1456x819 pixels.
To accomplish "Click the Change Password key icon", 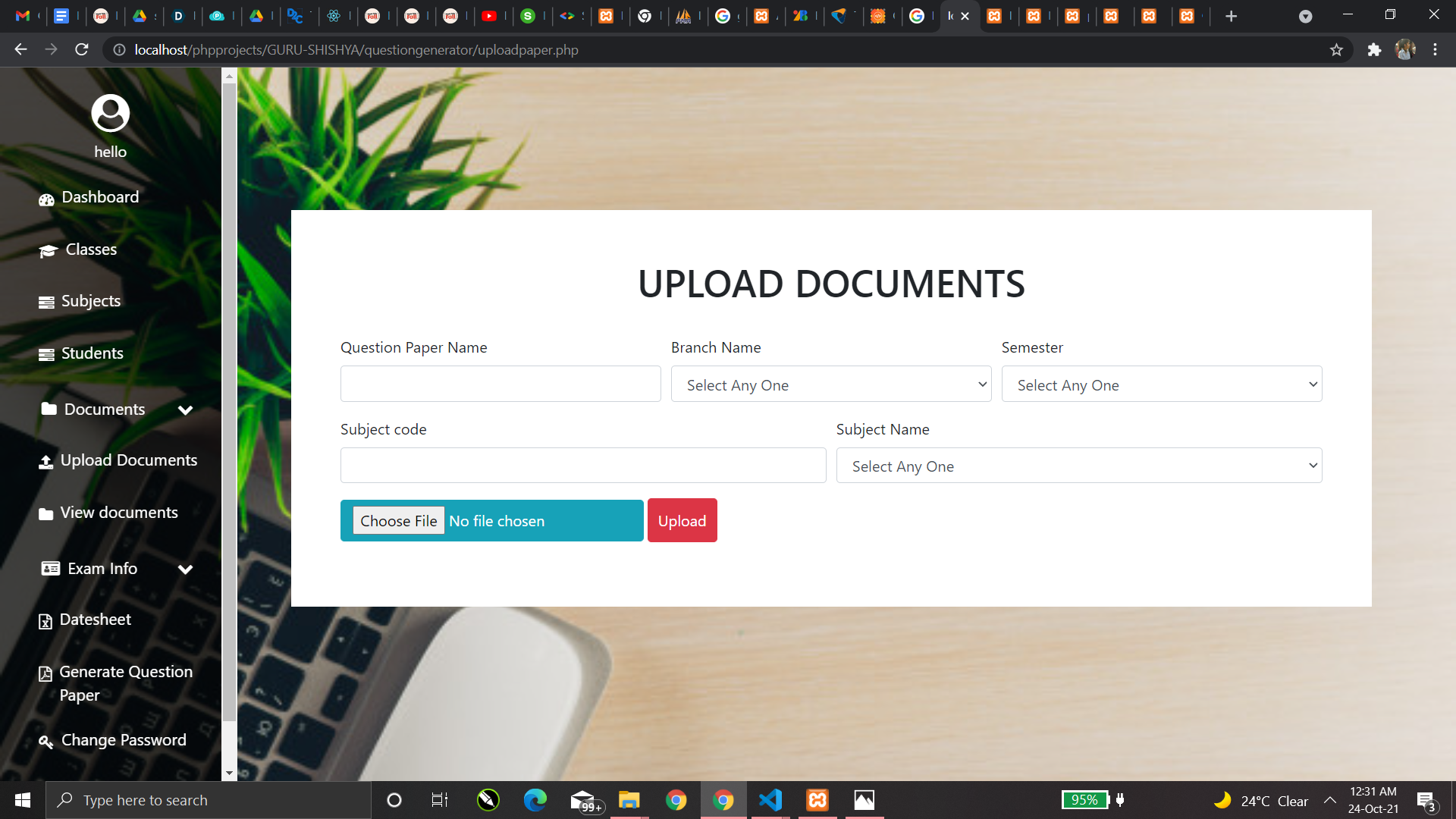I will pos(45,742).
